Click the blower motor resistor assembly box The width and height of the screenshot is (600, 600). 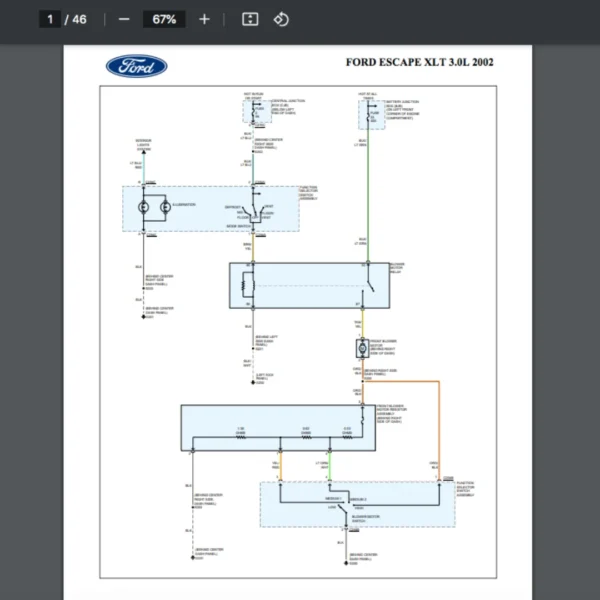point(270,428)
